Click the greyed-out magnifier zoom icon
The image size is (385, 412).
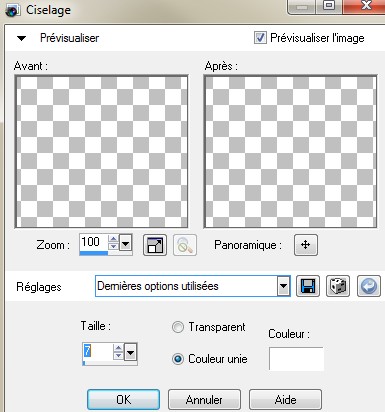point(185,245)
